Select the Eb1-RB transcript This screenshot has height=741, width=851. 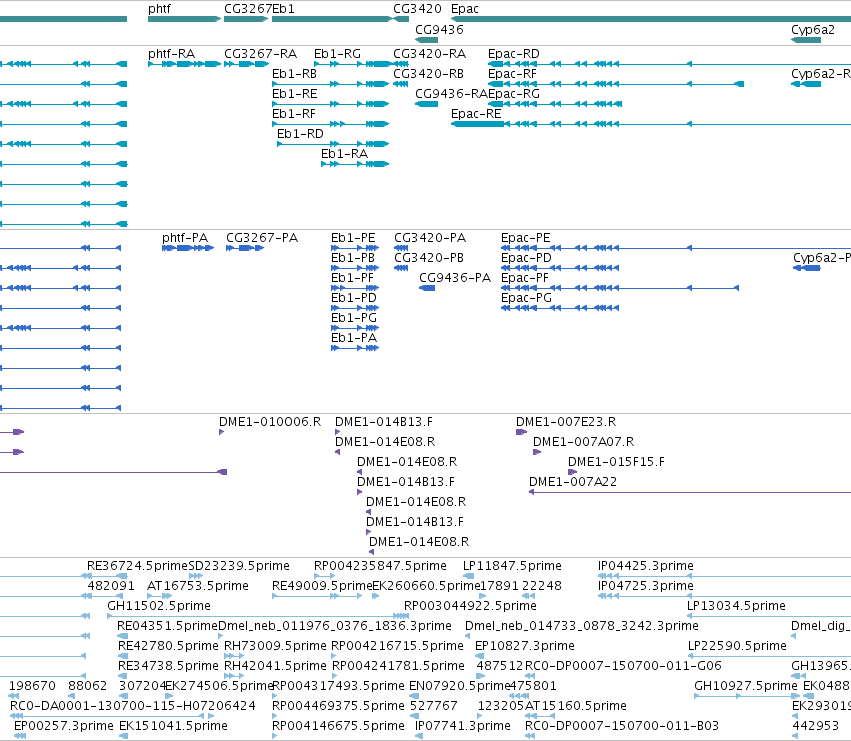pos(331,84)
